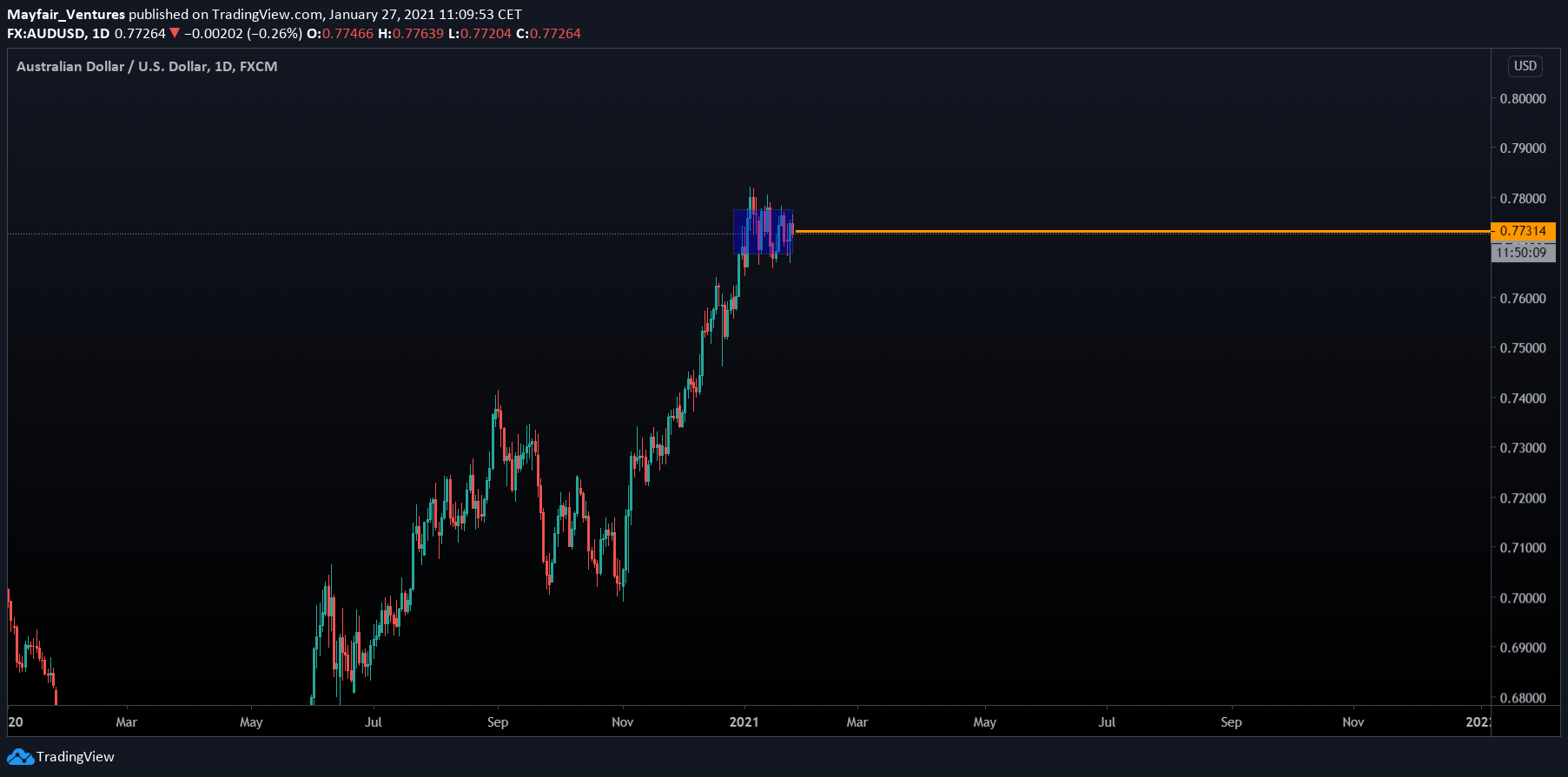1568x777 pixels.
Task: Click the 11:50:09 countdown label
Action: click(x=1523, y=253)
